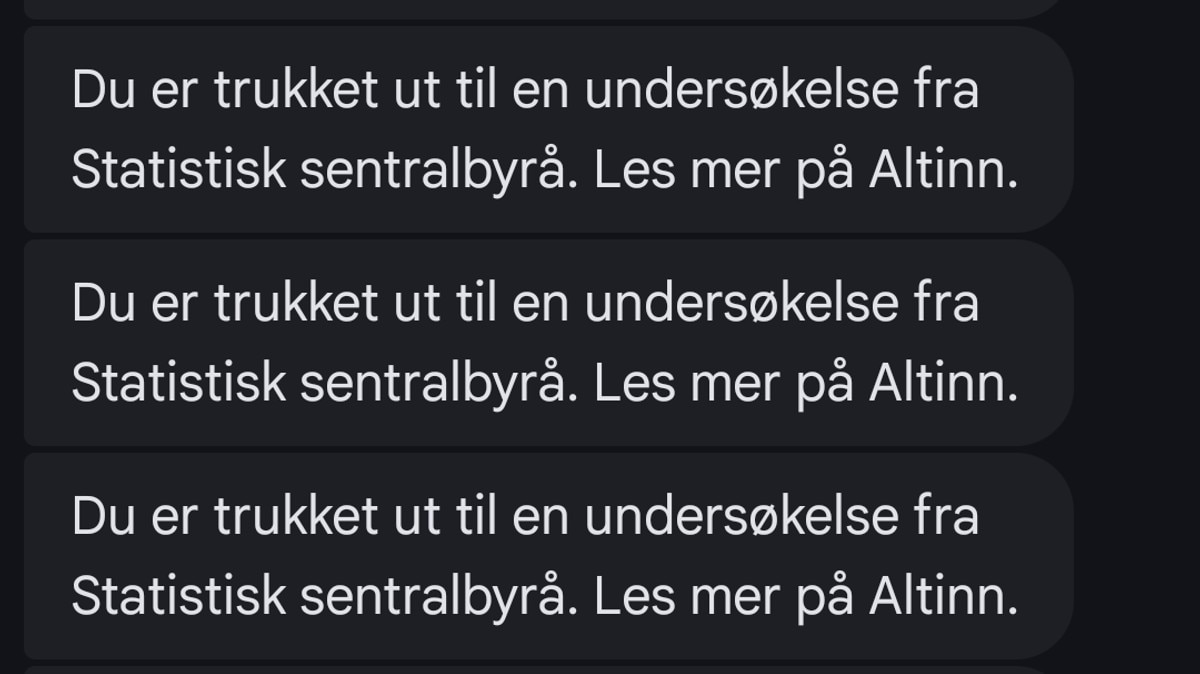
Task: Tap the middle Statistisk sentralbyrå message bubble
Action: (548, 342)
